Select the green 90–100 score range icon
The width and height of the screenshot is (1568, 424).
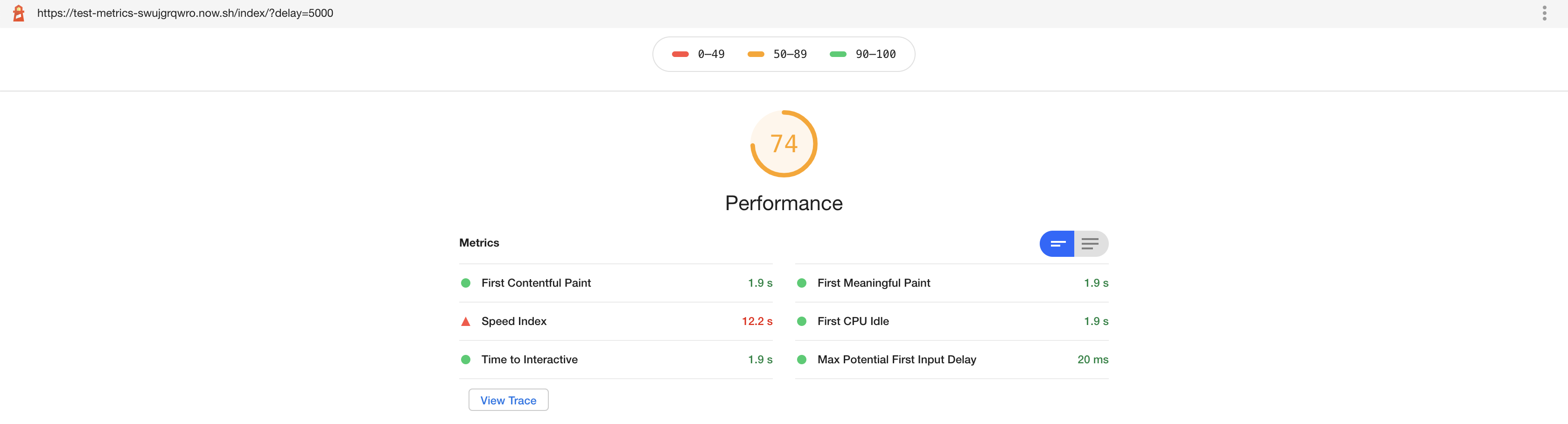point(838,54)
